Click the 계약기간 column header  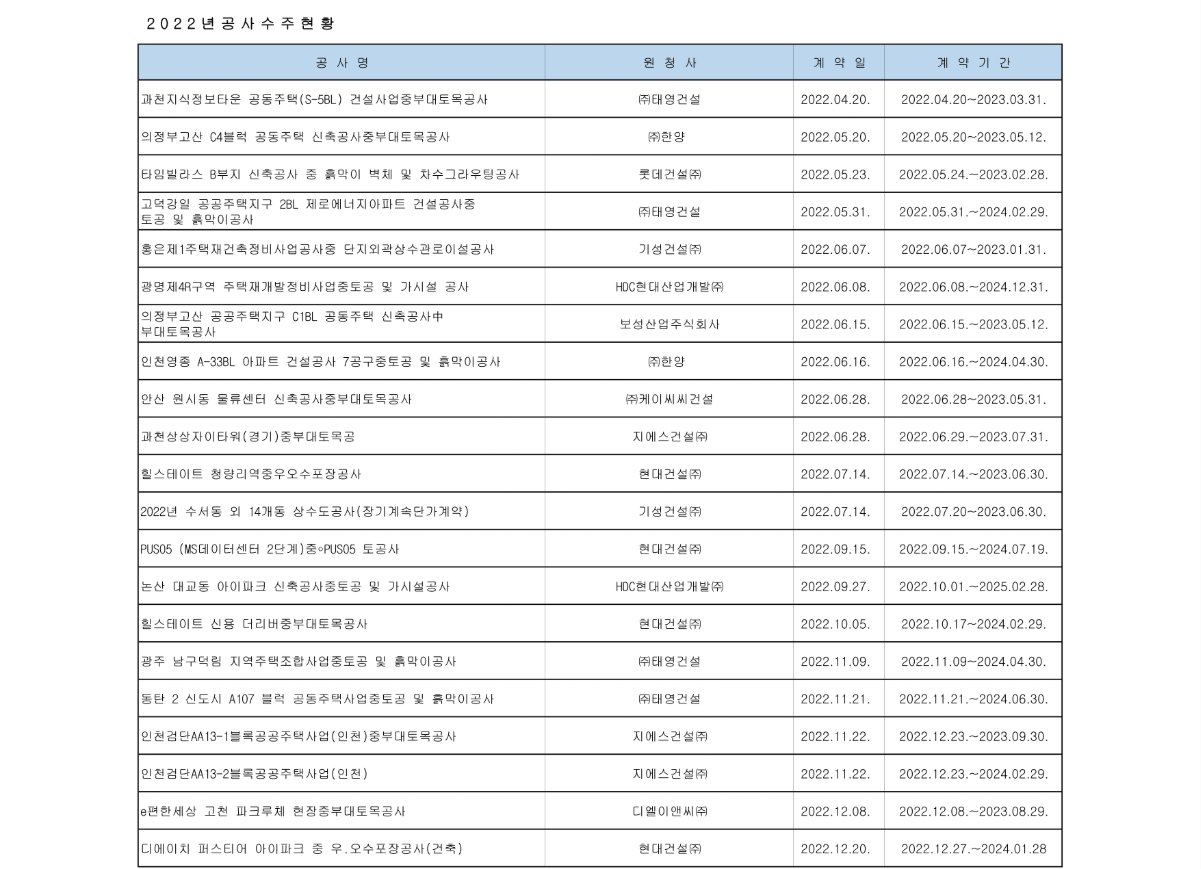[x=973, y=62]
